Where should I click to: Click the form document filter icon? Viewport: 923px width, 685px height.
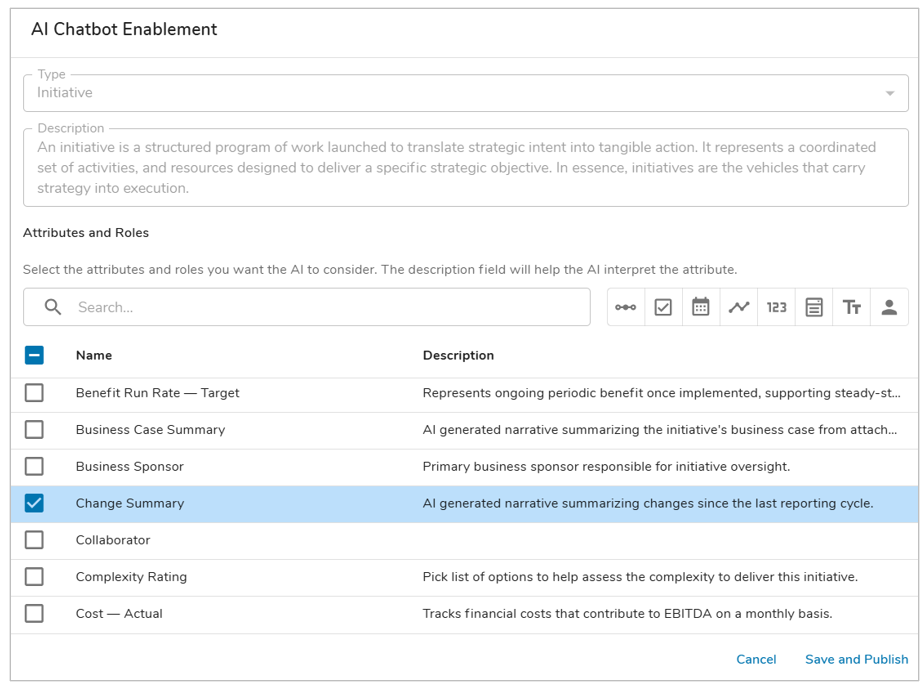(814, 308)
